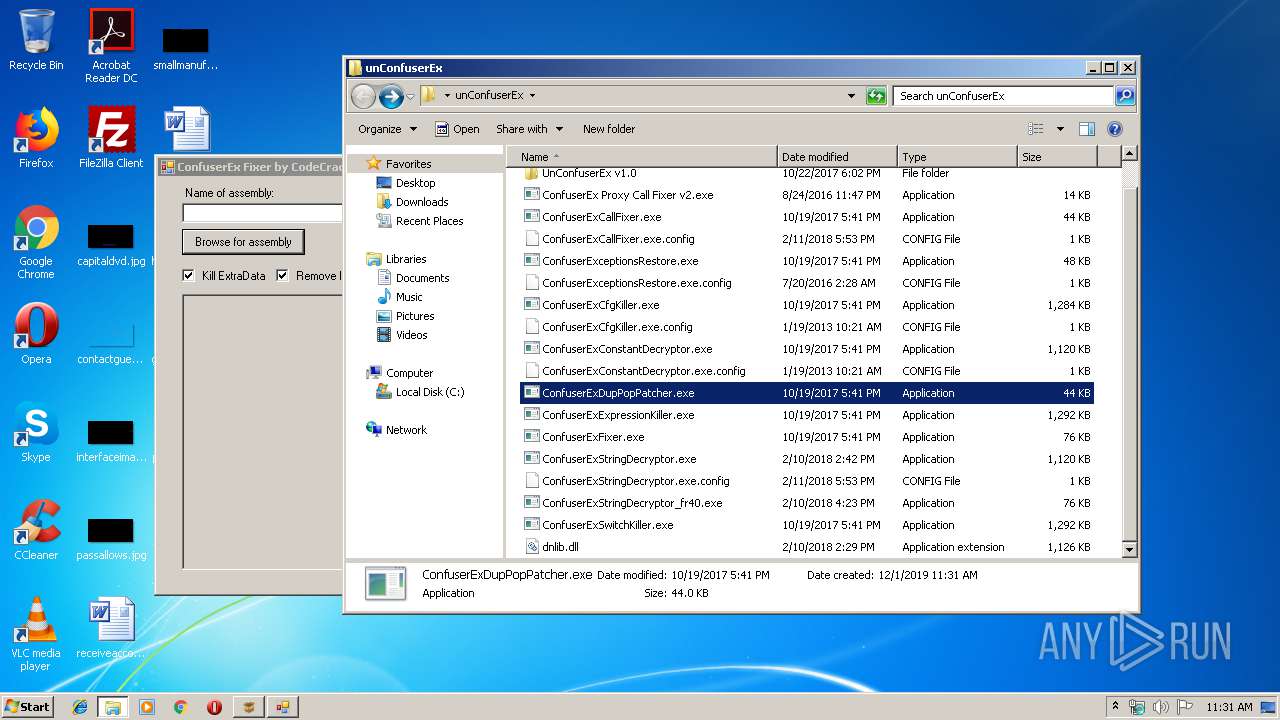Open Internet Explorer from taskbar
This screenshot has height=720, width=1280.
(x=80, y=707)
